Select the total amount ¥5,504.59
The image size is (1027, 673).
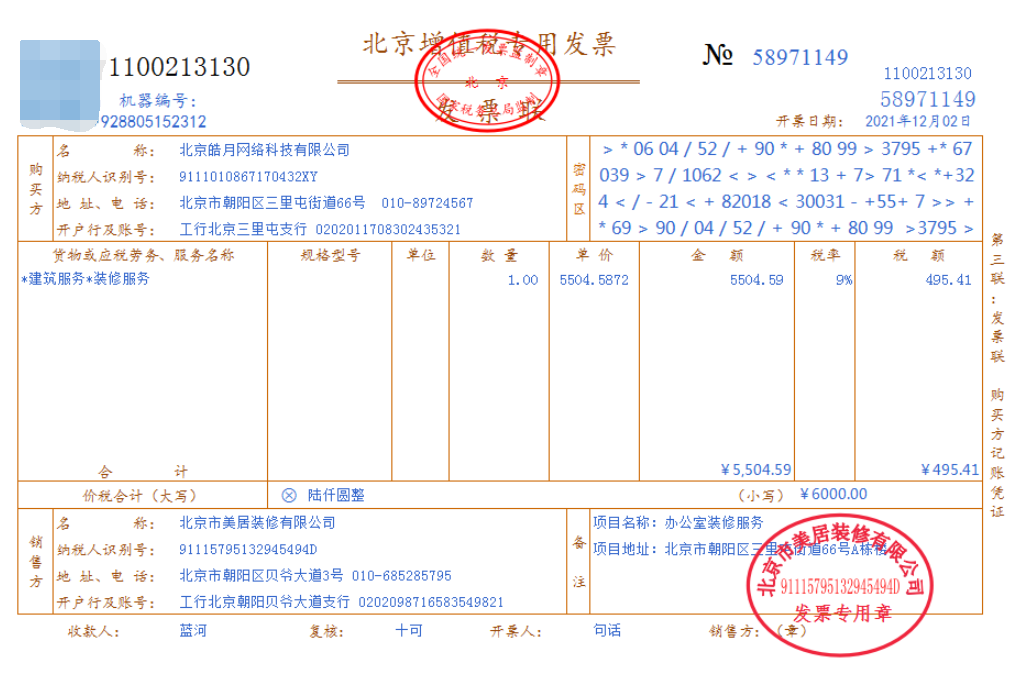coord(756,469)
